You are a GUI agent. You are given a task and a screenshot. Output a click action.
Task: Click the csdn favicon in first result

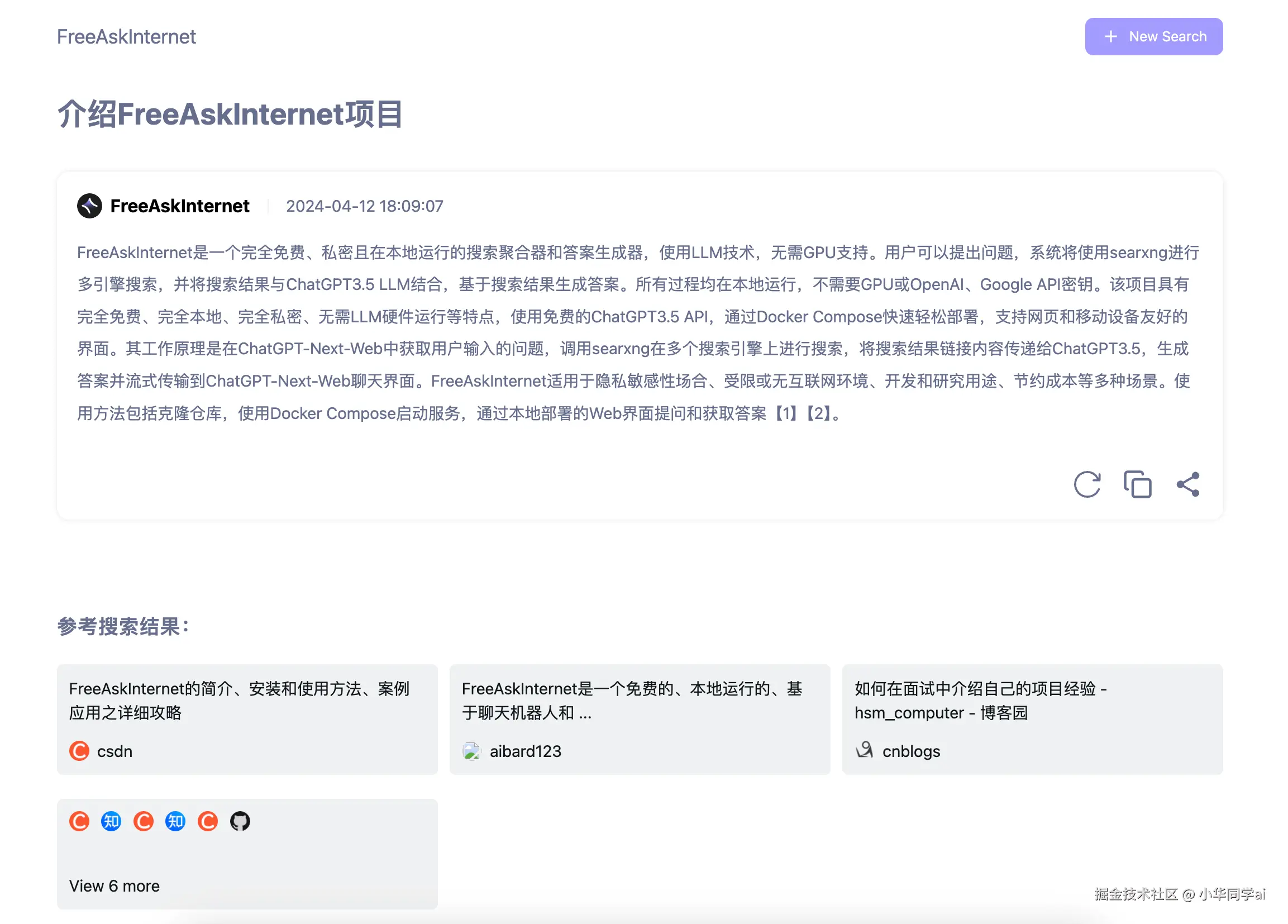tap(79, 751)
